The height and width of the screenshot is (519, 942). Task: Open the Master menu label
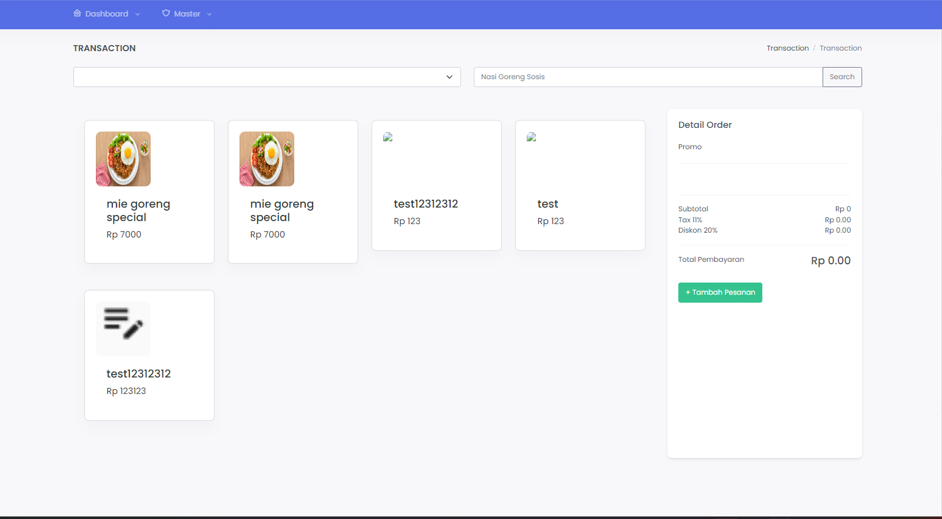click(187, 14)
